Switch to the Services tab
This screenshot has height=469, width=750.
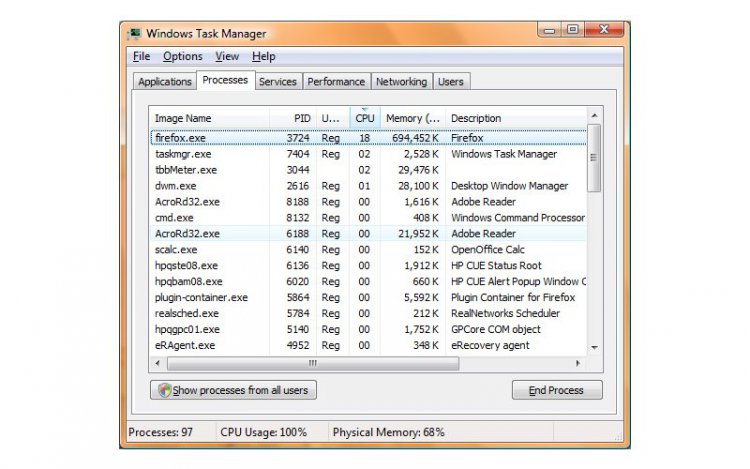tap(277, 82)
